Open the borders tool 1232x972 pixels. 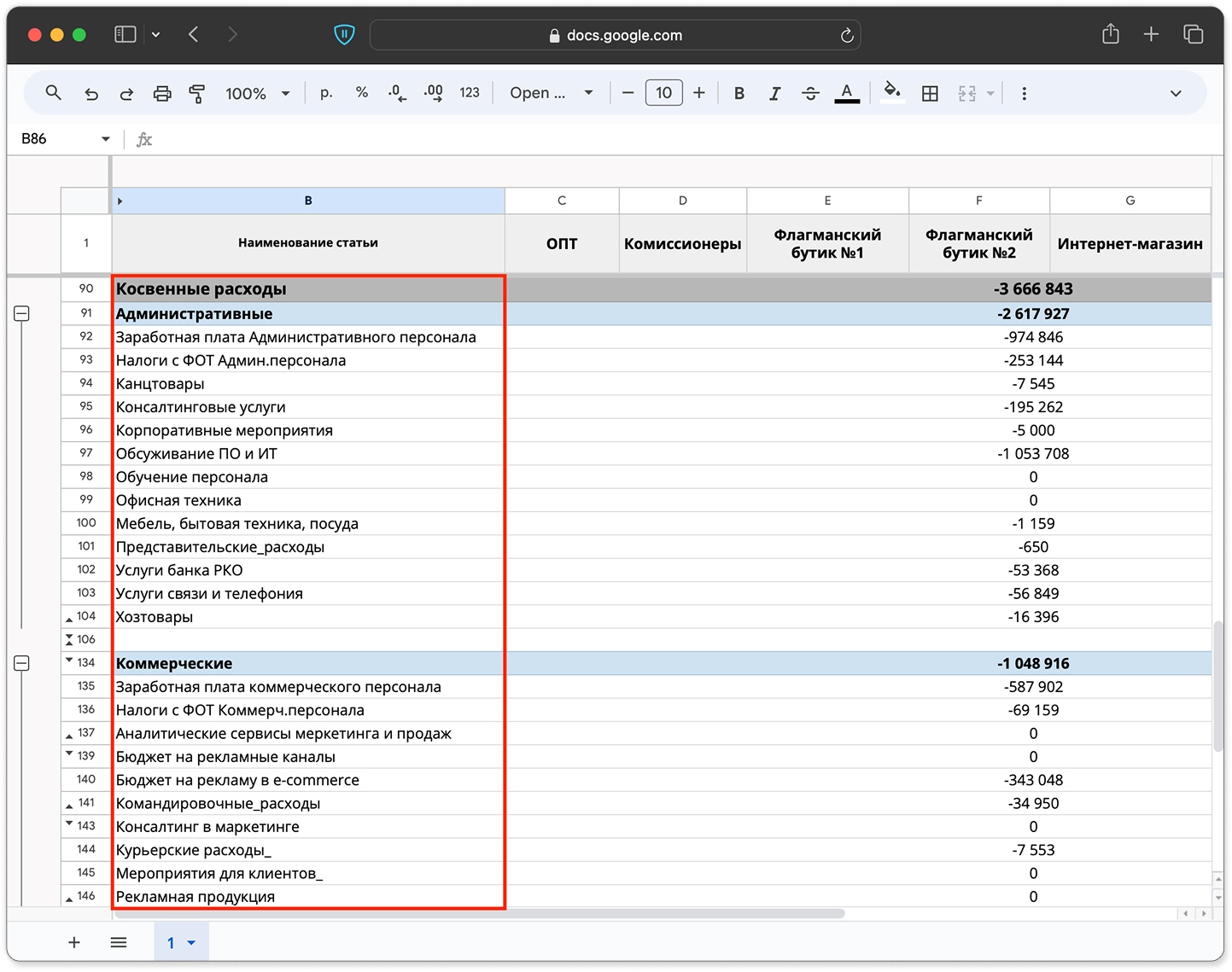(930, 93)
